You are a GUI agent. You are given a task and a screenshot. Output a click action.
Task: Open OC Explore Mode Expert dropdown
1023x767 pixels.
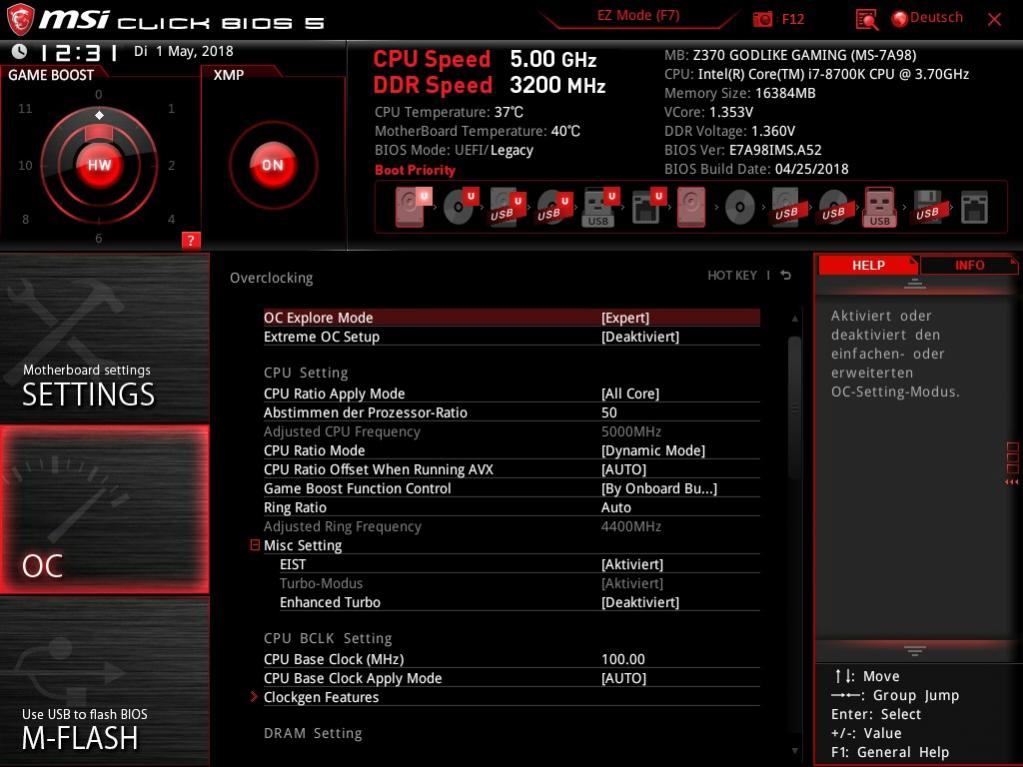coord(625,318)
